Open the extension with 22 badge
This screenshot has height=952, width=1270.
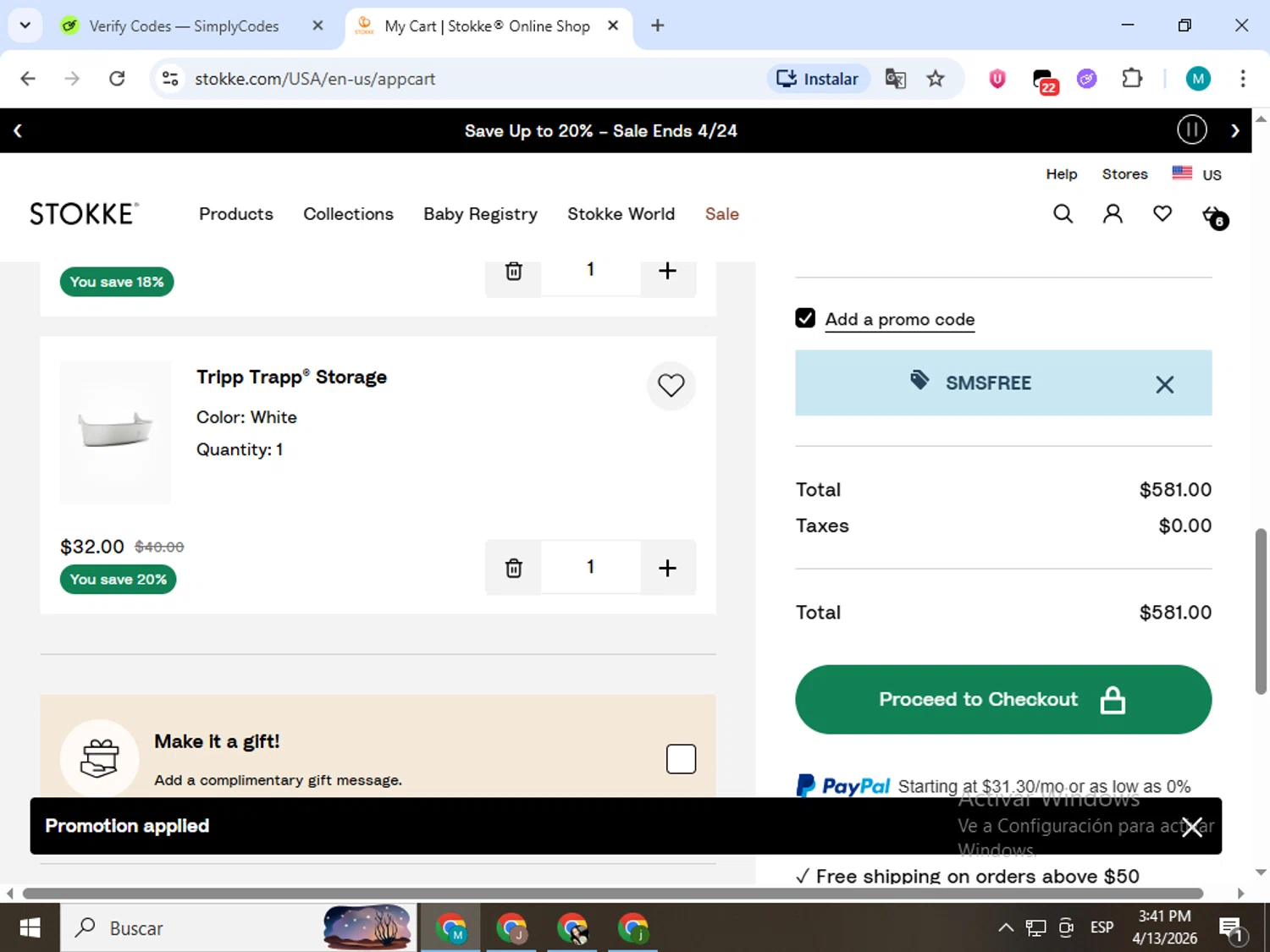pos(1045,81)
